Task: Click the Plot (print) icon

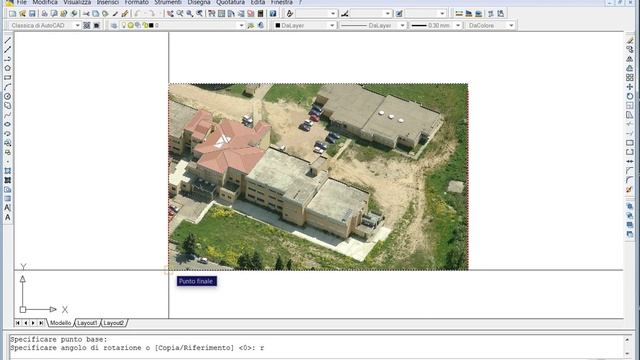Action: pos(44,13)
